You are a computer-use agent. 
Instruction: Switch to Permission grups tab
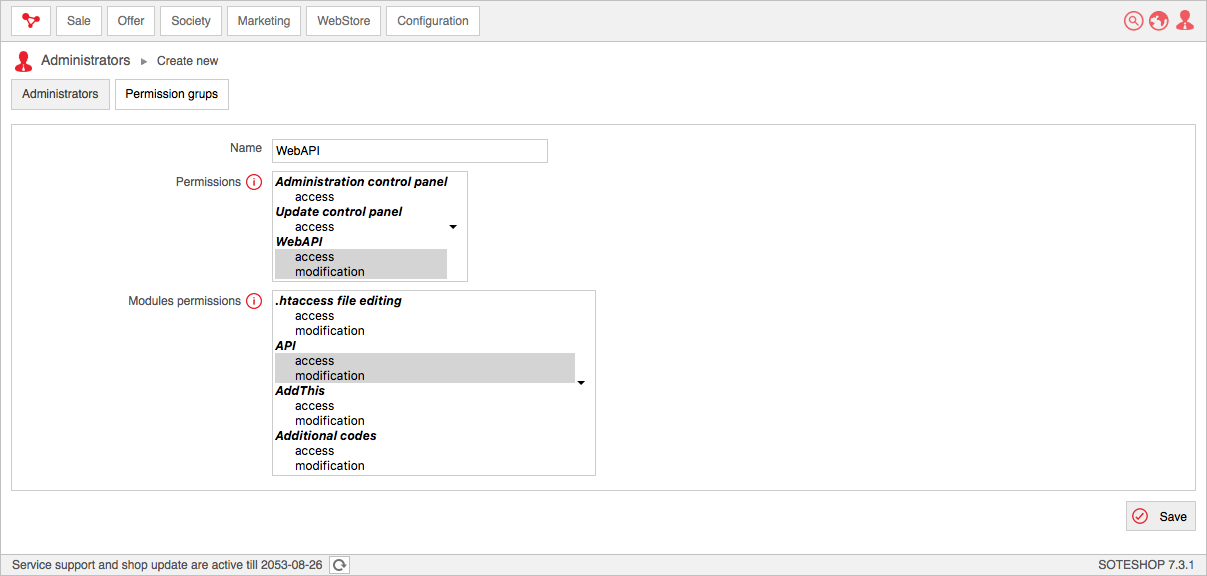[172, 94]
